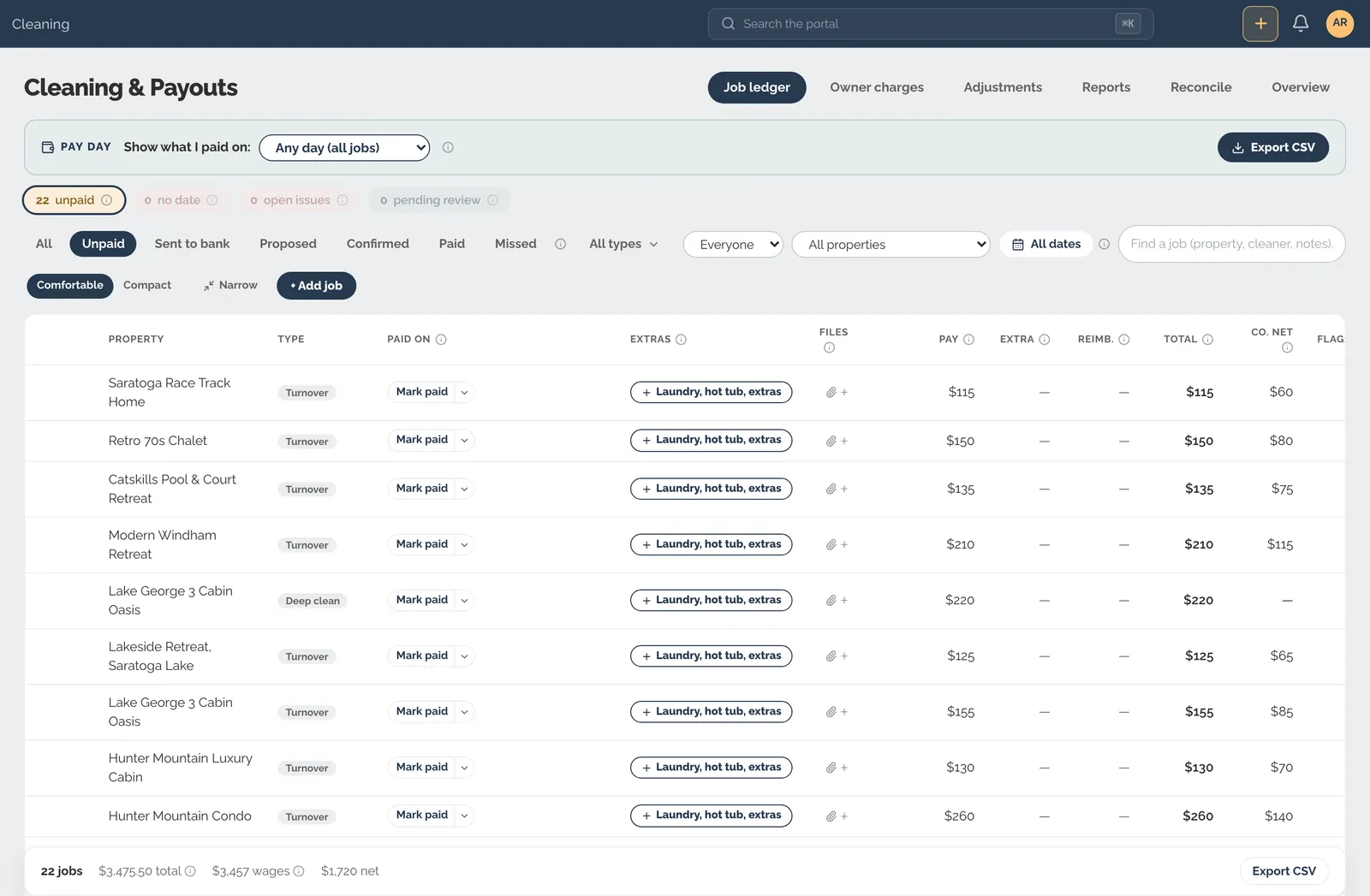Click info icon next to All dates
The width and height of the screenshot is (1370, 896).
[x=1105, y=244]
